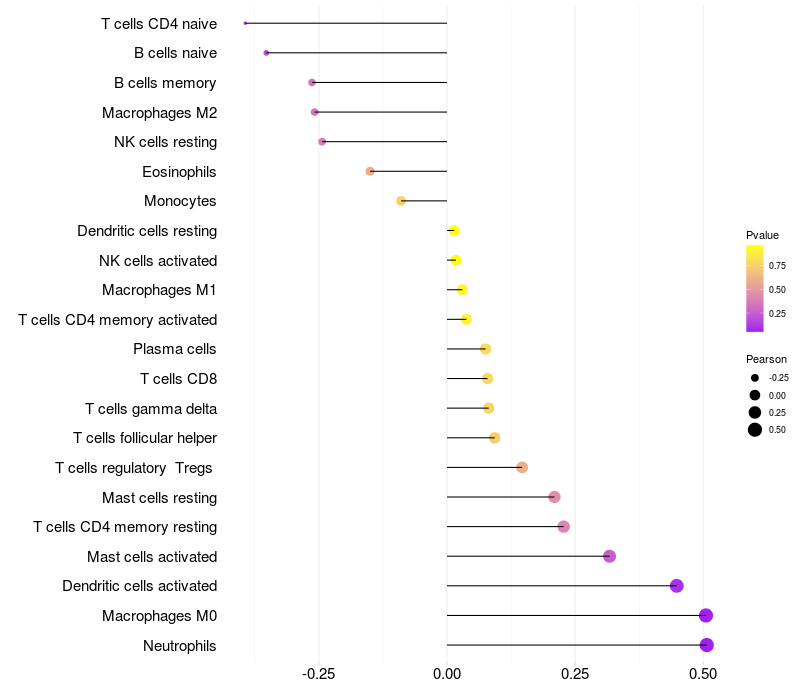Click the Pvalue color gradient bar
800x700 pixels.
pos(755,288)
